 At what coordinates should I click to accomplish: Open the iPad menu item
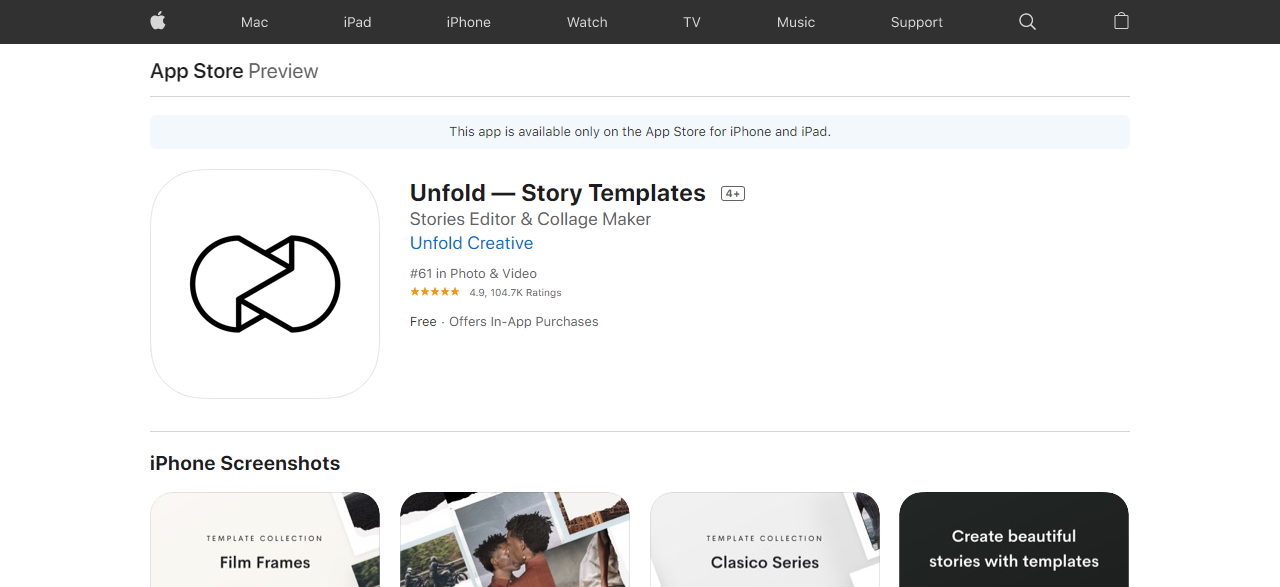[357, 22]
